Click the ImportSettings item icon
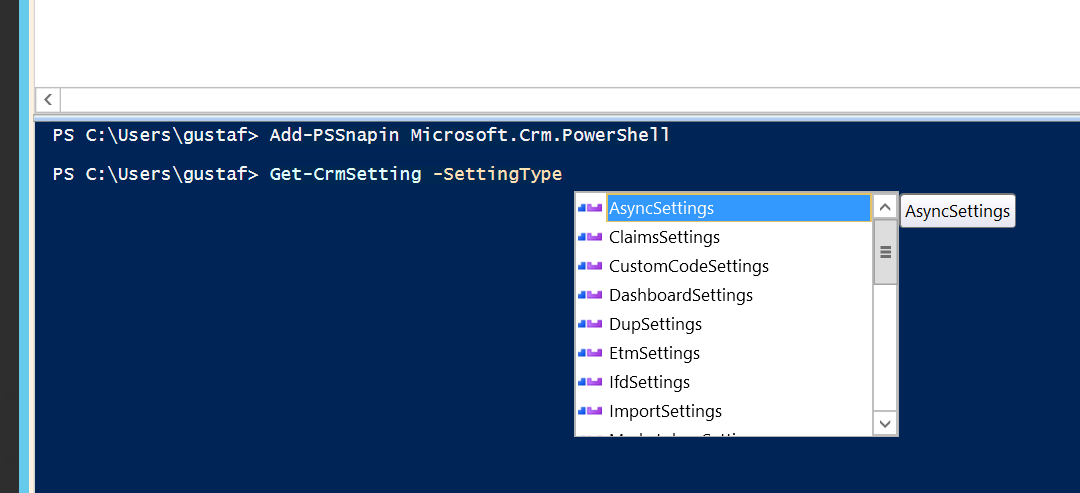Screen dimensions: 1080x493 point(591,411)
